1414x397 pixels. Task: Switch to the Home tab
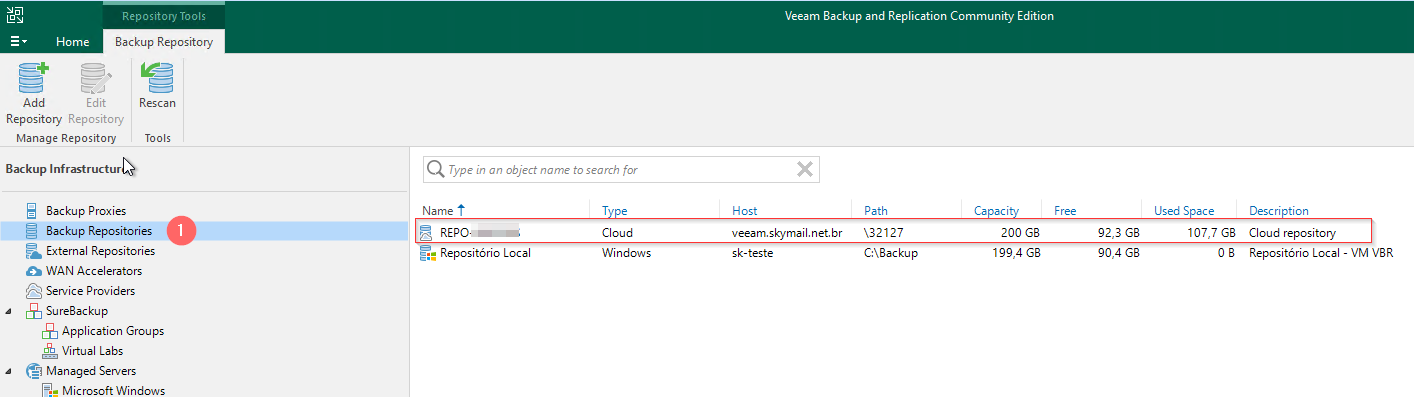73,42
